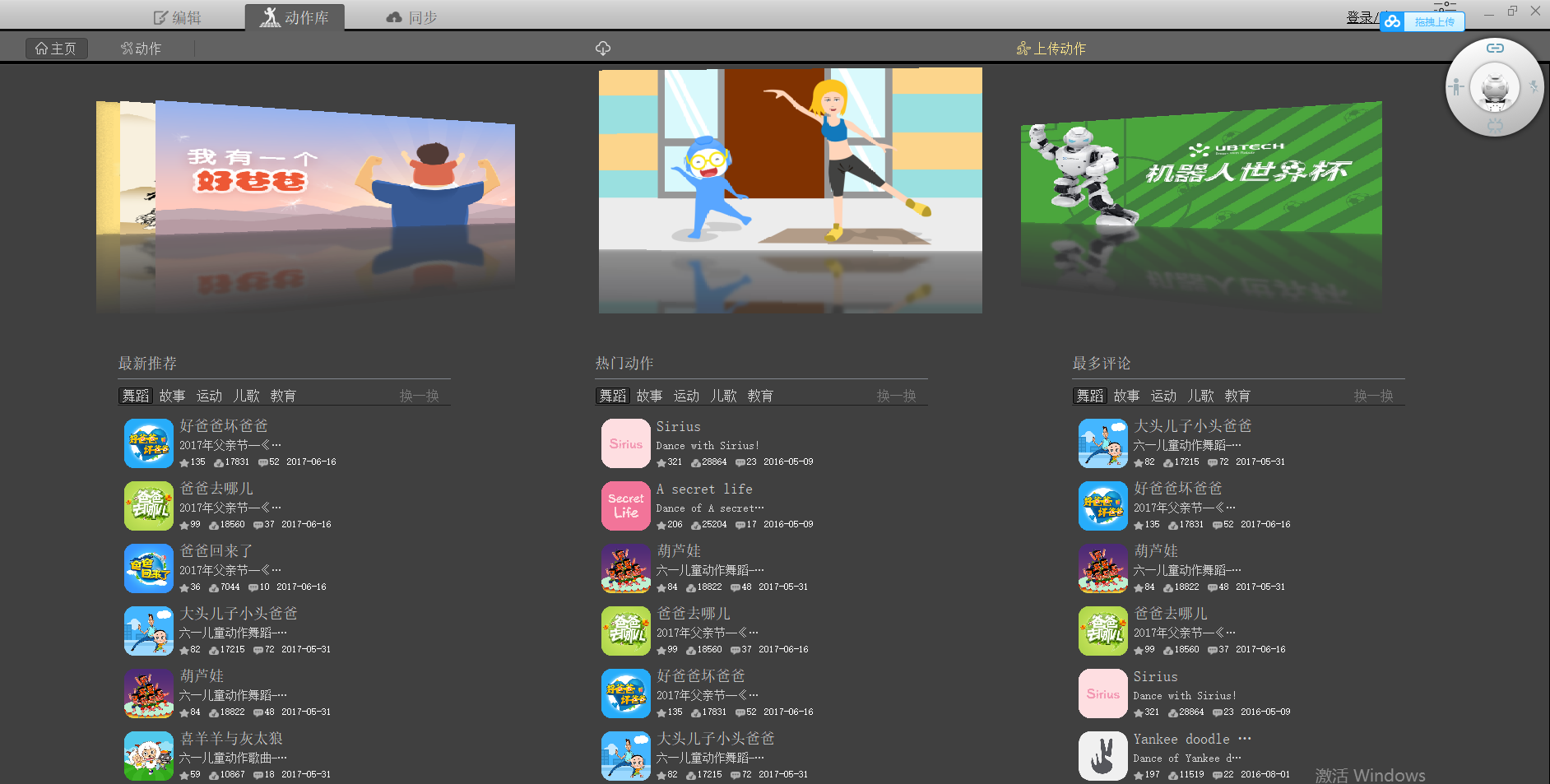Open 好爸爸坏爸爸 icon under 最新推荐

(149, 443)
